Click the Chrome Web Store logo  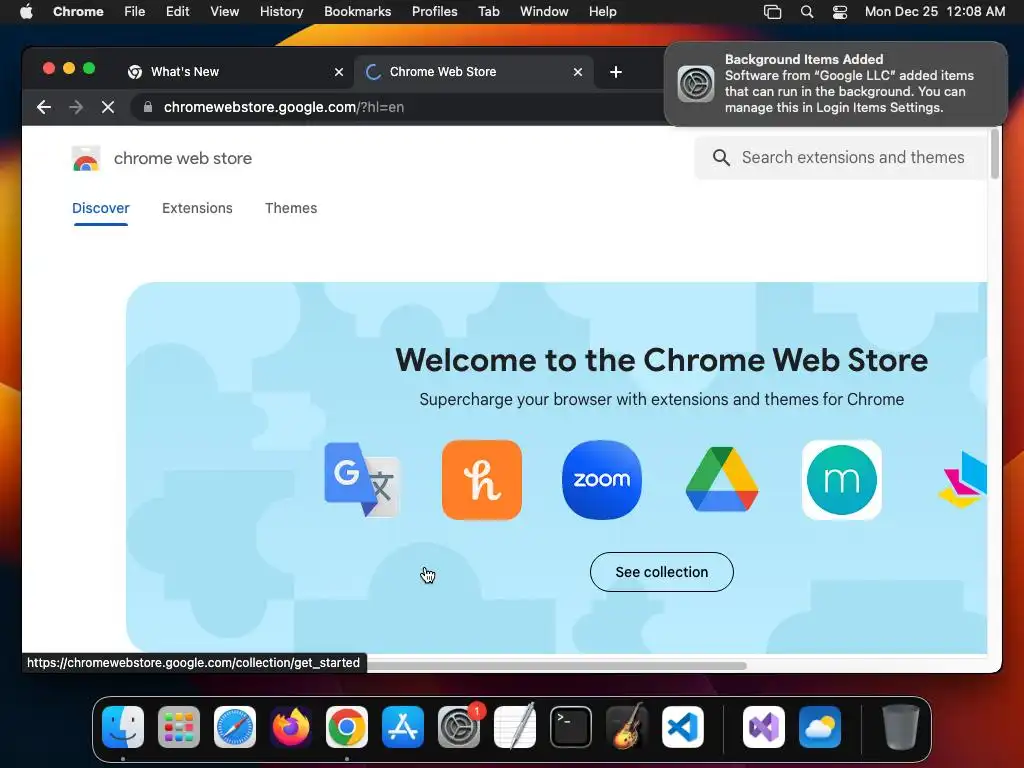coord(86,159)
